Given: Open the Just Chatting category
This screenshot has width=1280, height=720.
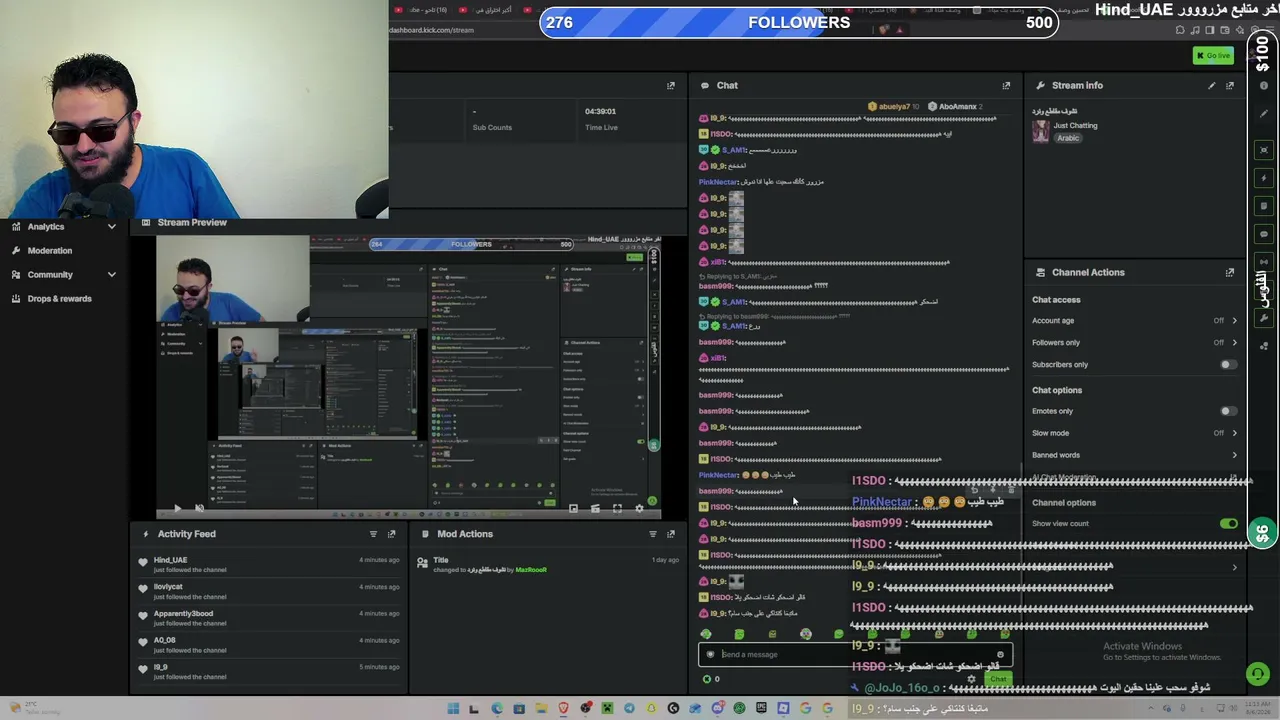Looking at the screenshot, I should 1075,126.
